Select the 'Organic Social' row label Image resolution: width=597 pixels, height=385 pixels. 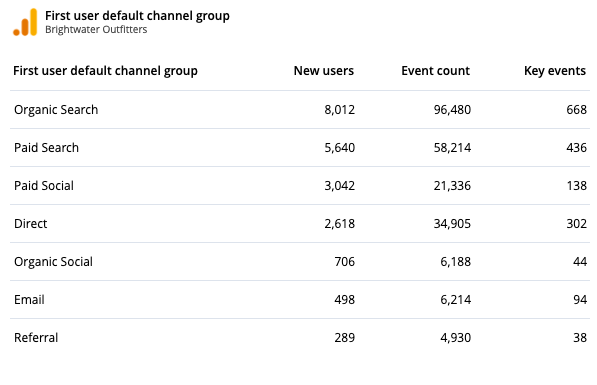[x=53, y=262]
